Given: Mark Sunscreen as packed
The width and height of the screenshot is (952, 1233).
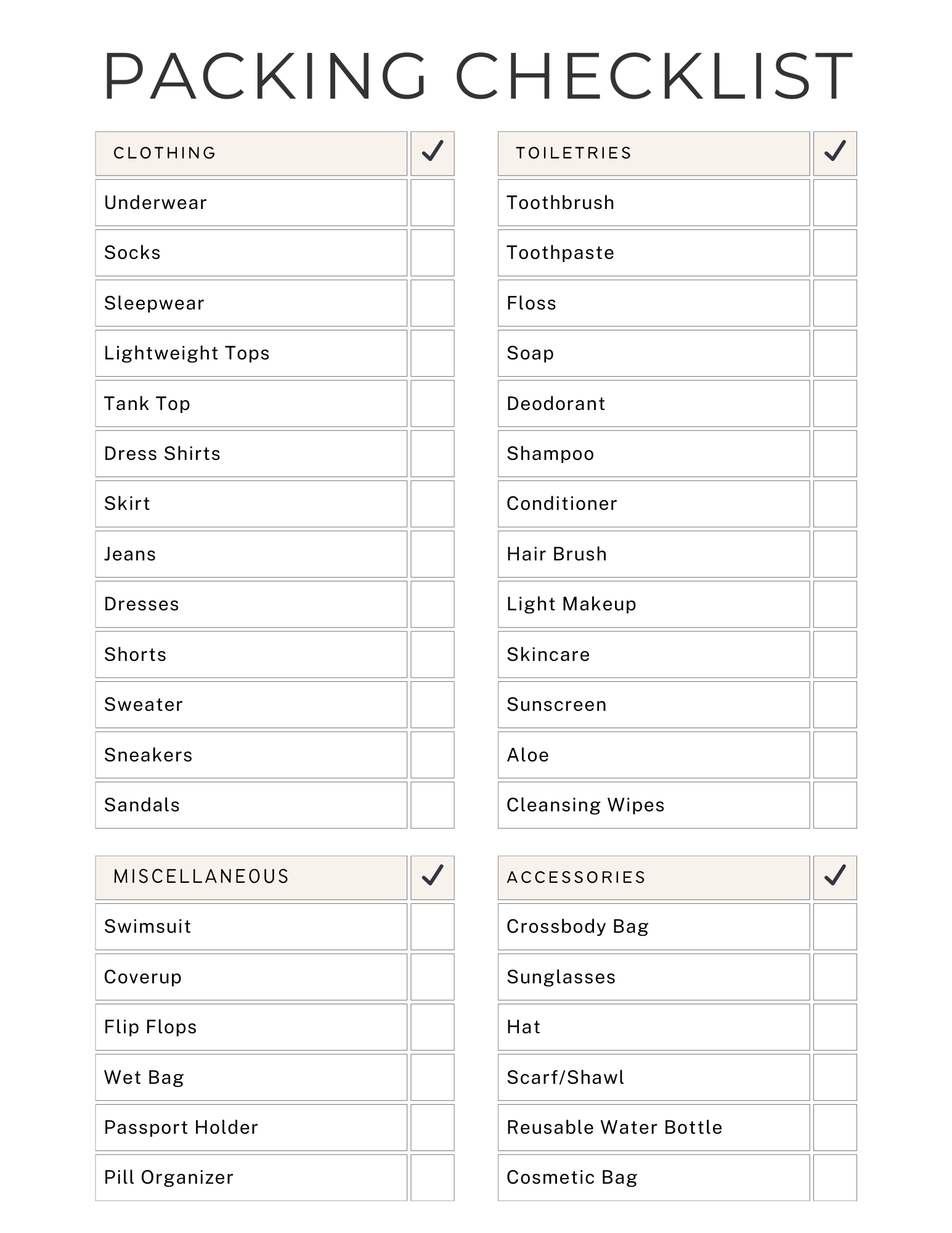Looking at the screenshot, I should coord(835,704).
